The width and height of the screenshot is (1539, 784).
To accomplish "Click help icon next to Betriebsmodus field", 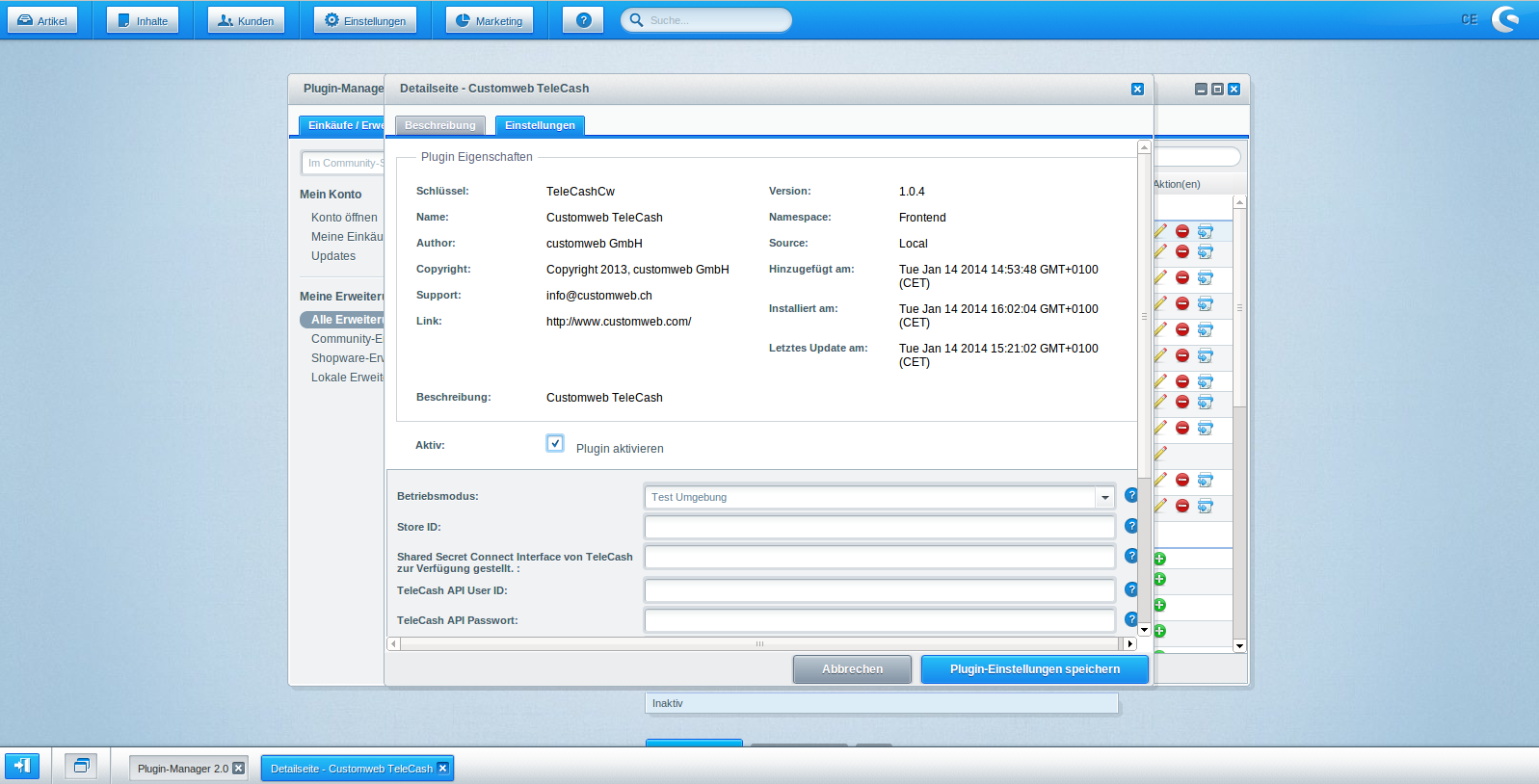I will pos(1131,495).
